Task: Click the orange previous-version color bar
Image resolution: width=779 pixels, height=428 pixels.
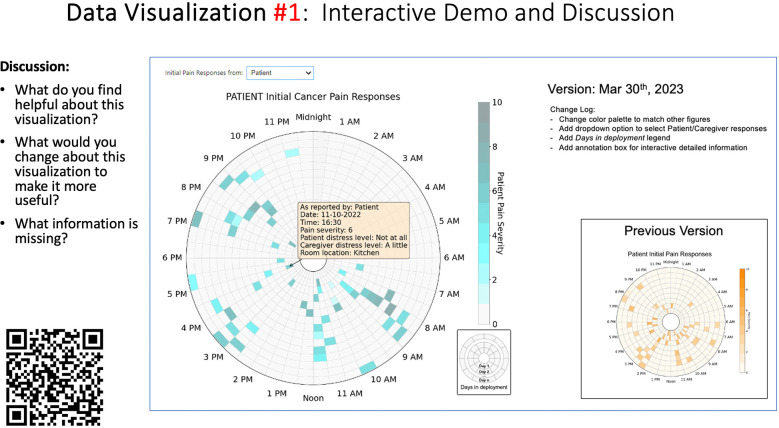Action: point(742,321)
